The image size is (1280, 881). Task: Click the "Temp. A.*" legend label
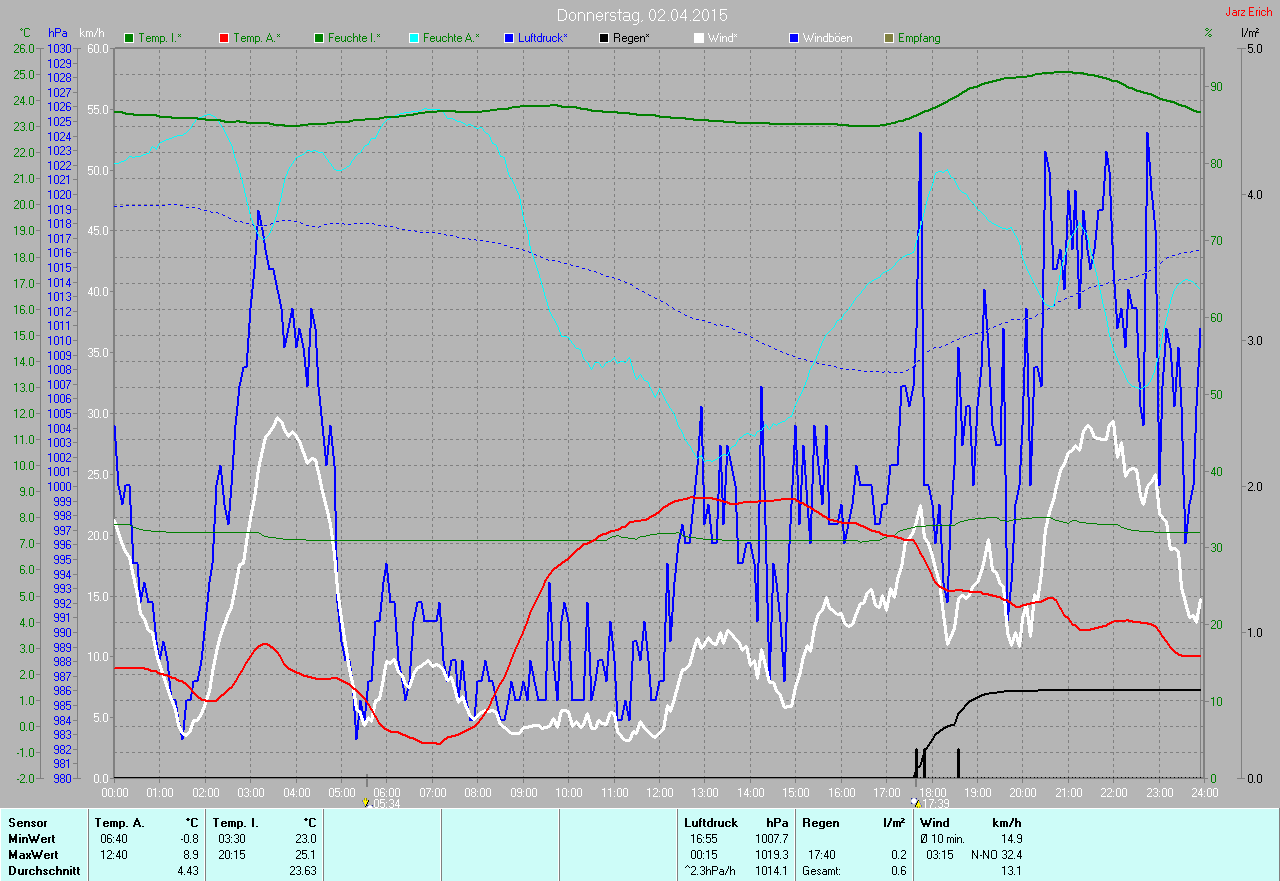(x=257, y=38)
